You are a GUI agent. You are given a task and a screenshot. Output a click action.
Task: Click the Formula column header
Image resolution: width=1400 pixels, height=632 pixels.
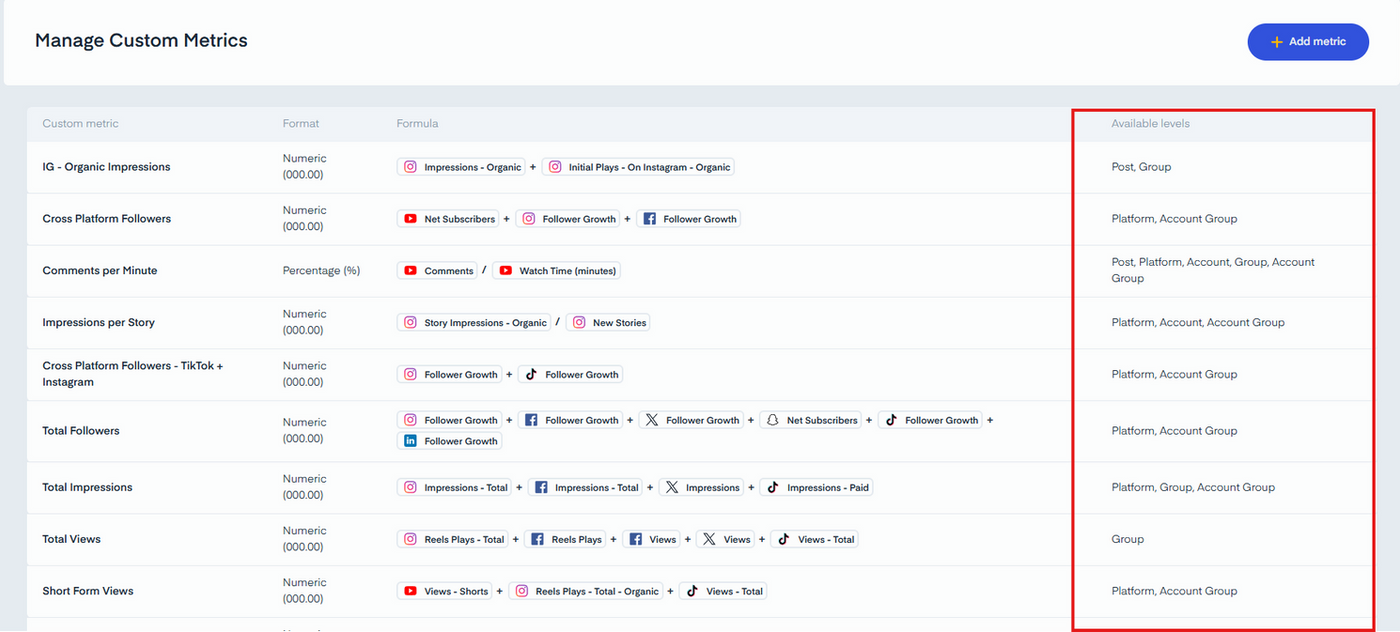click(x=417, y=124)
